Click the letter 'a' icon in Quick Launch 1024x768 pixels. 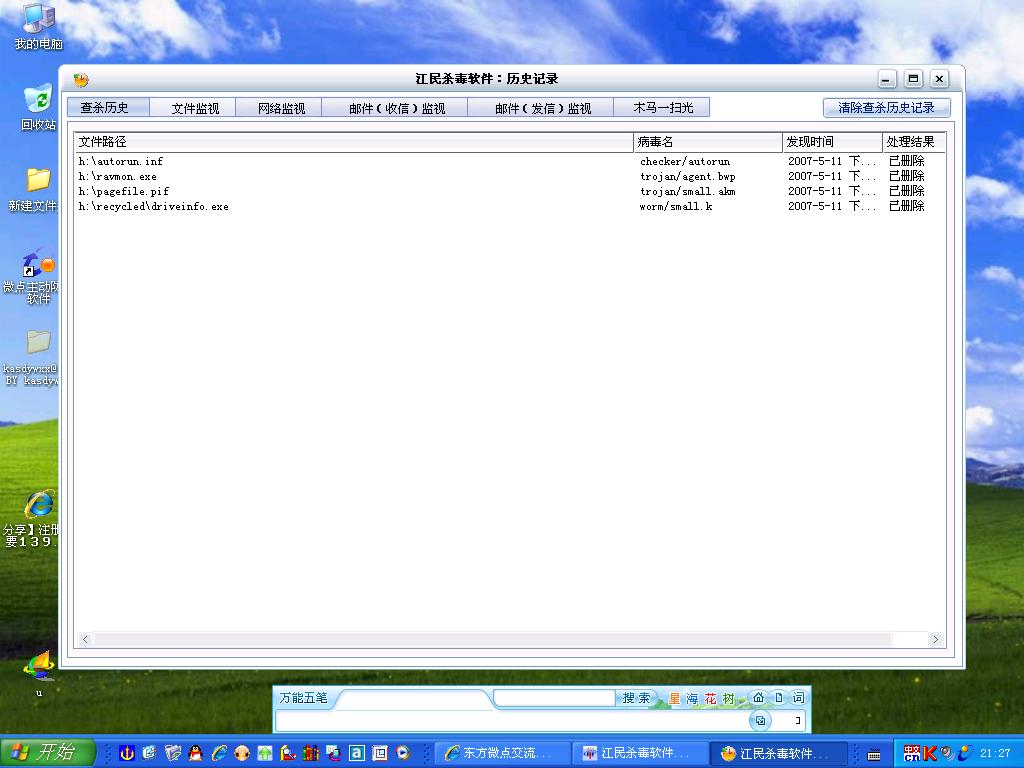357,753
